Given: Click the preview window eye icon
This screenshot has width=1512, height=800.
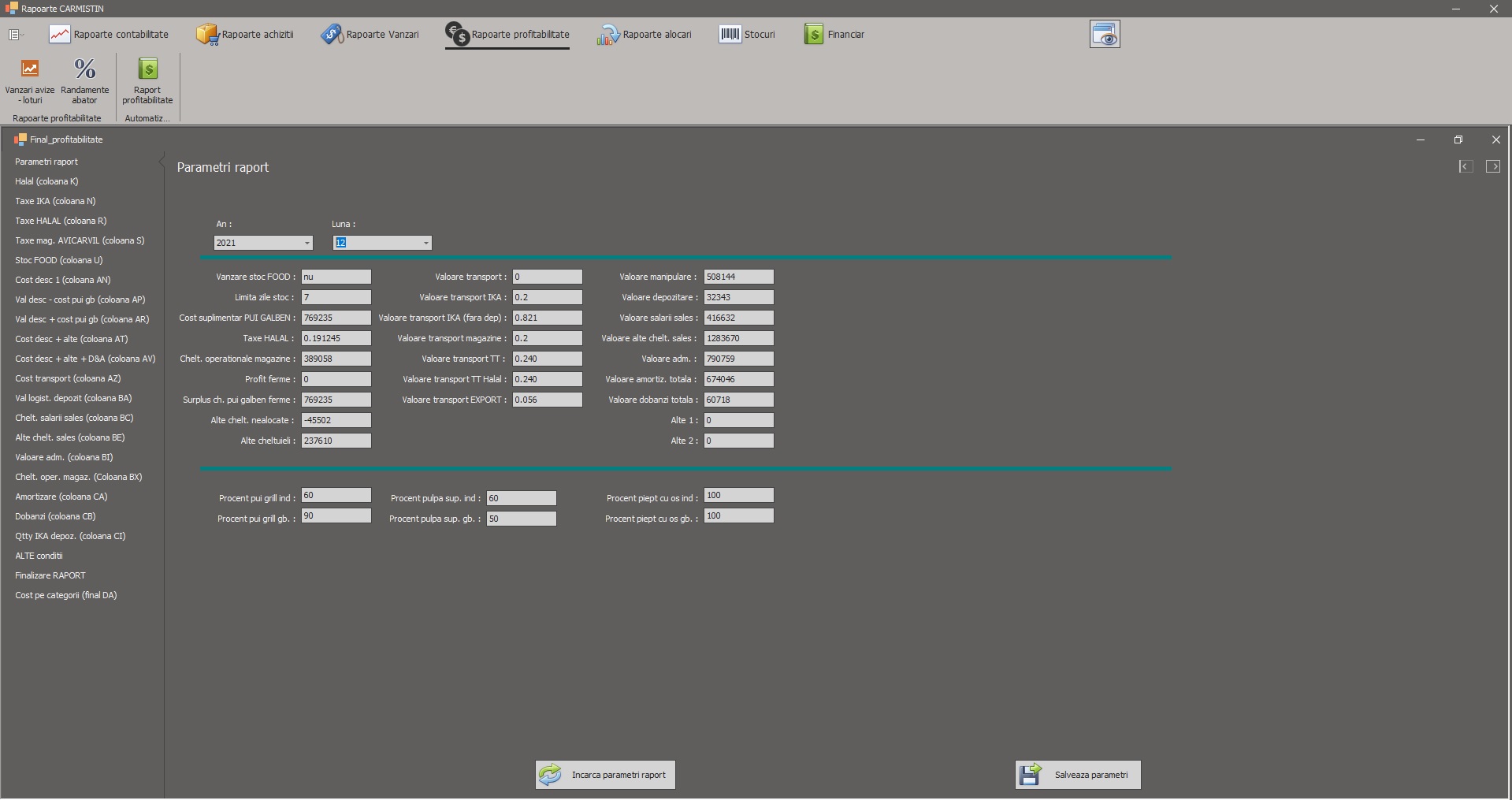Looking at the screenshot, I should [1105, 35].
